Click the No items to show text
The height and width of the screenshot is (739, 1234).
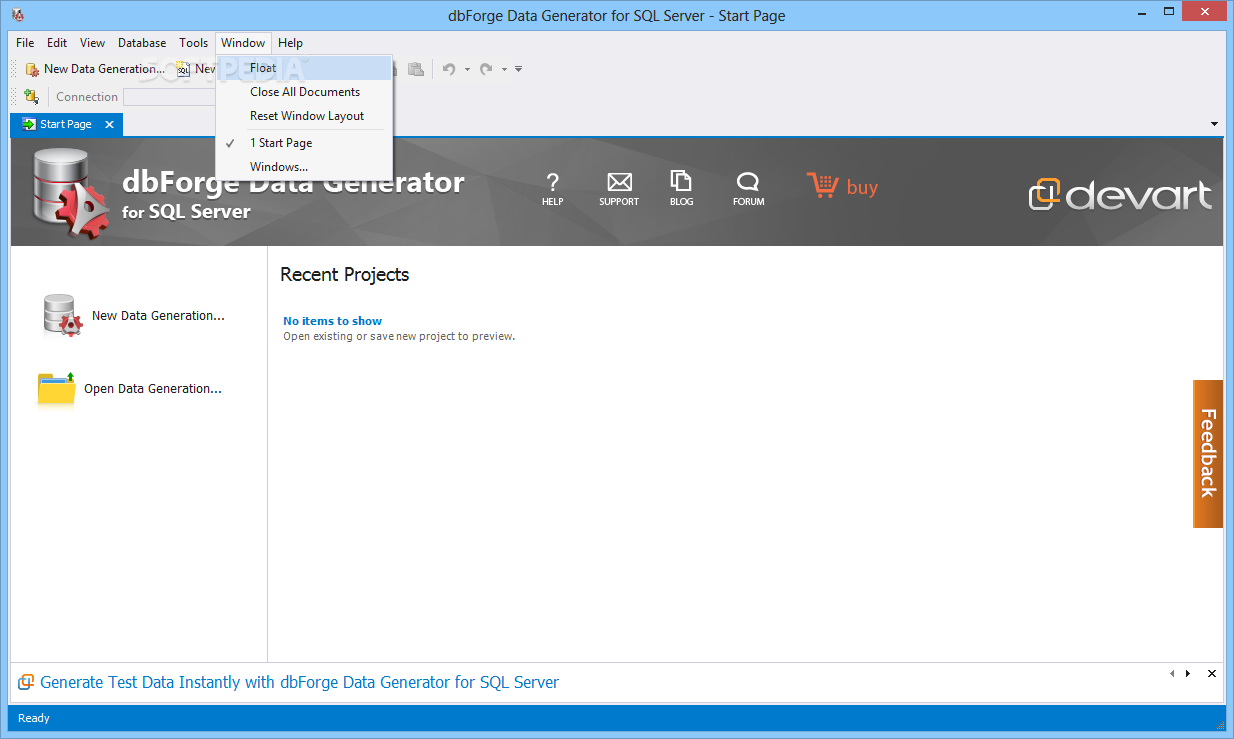pos(333,321)
